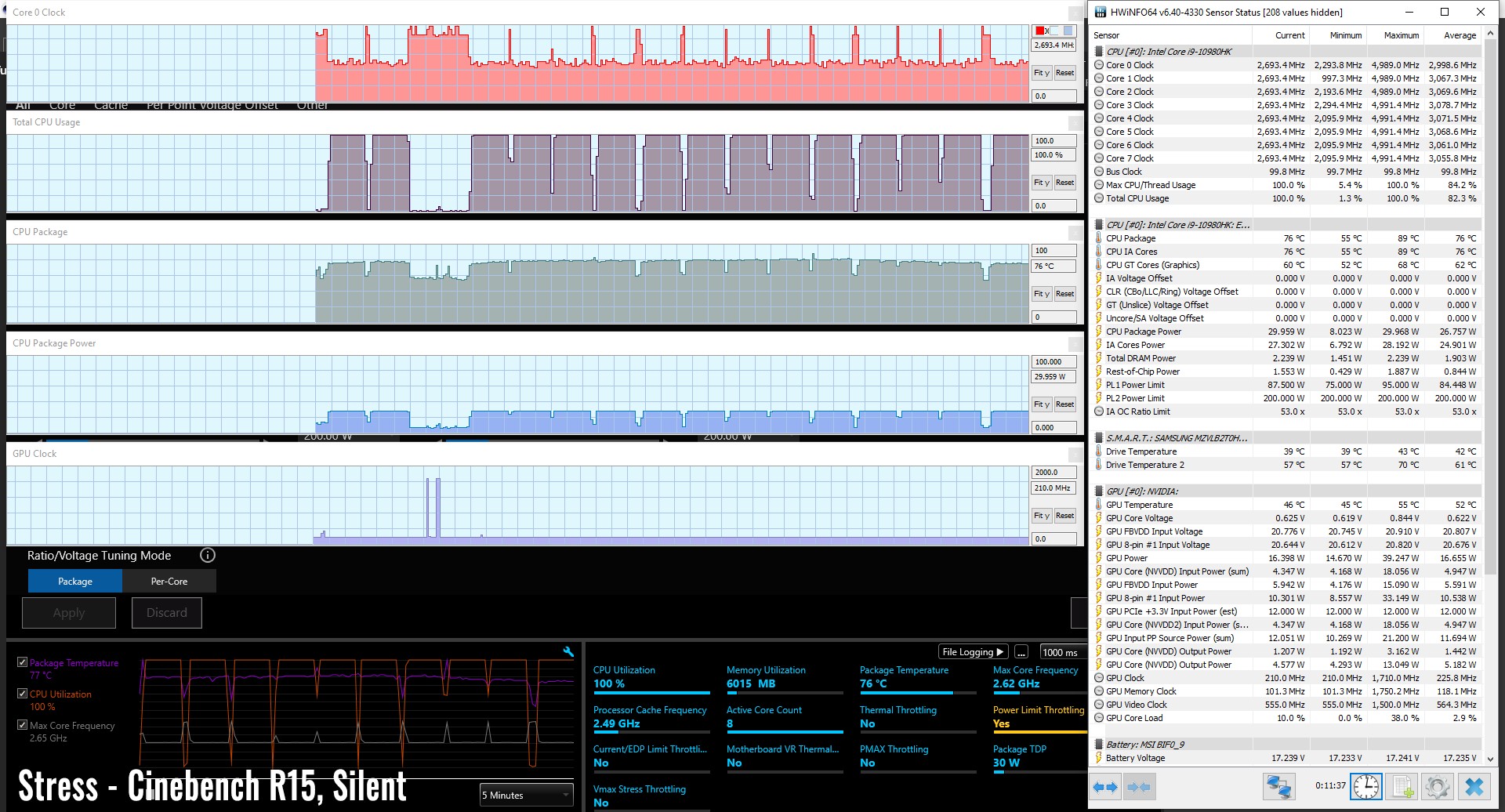Click Reset on the Core 0 Clock graph
This screenshot has height=812, width=1505.
[x=1064, y=73]
